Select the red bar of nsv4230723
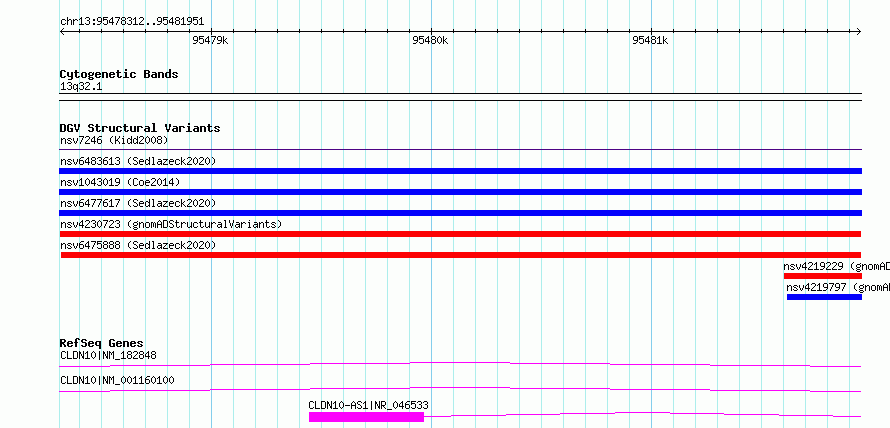The image size is (890, 428). [x=460, y=234]
